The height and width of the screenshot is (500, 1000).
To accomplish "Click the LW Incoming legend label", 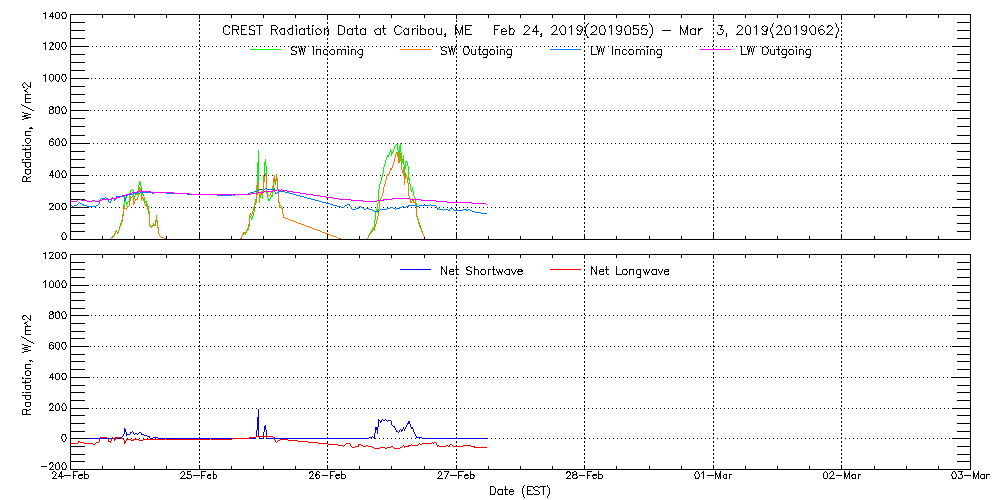I will [x=626, y=52].
